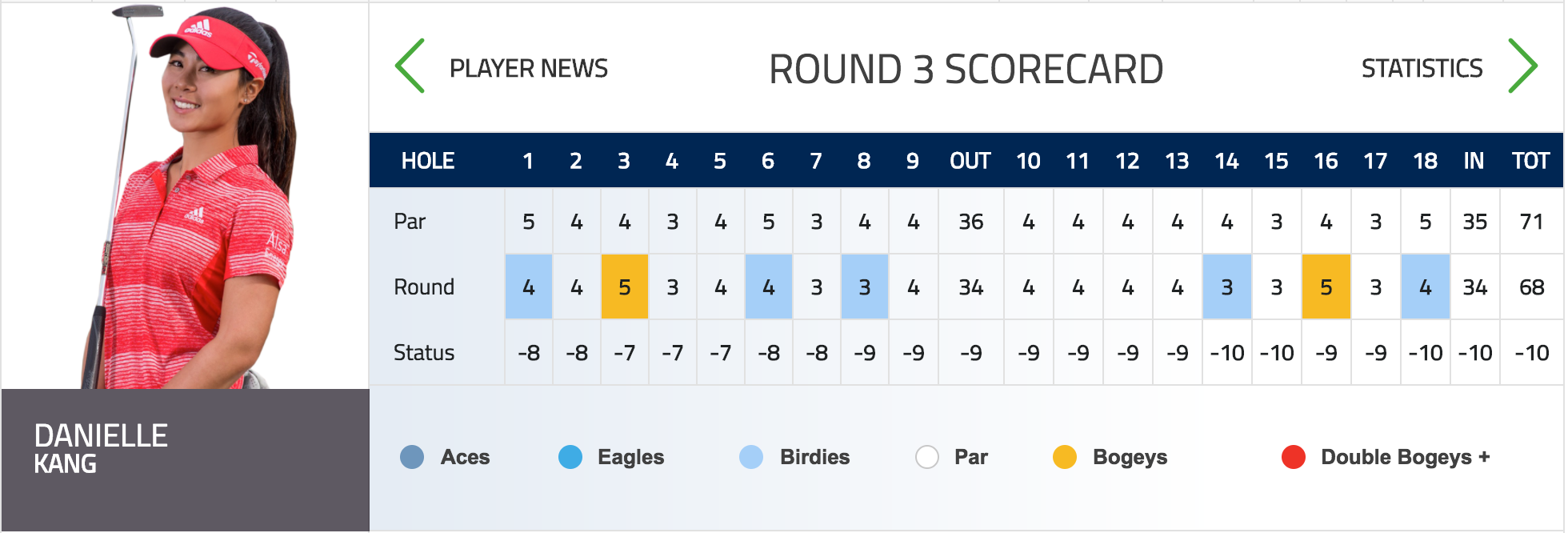Open the Player News tab
This screenshot has height=533, width=1568.
click(529, 69)
